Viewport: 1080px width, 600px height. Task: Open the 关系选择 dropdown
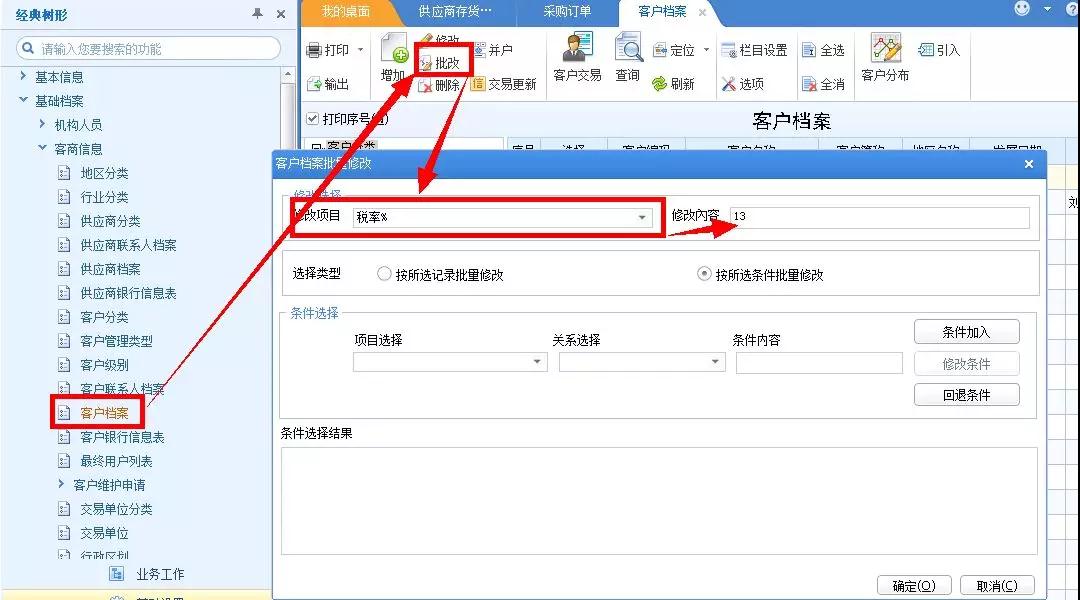716,362
